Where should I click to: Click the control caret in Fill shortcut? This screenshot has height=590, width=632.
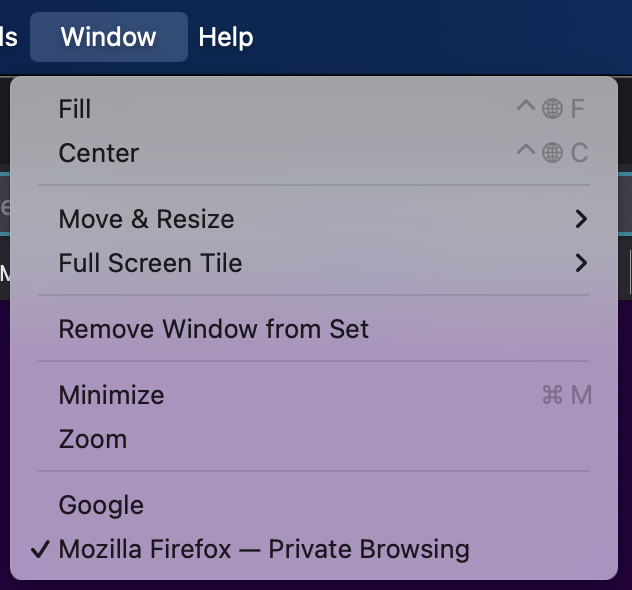[526, 106]
